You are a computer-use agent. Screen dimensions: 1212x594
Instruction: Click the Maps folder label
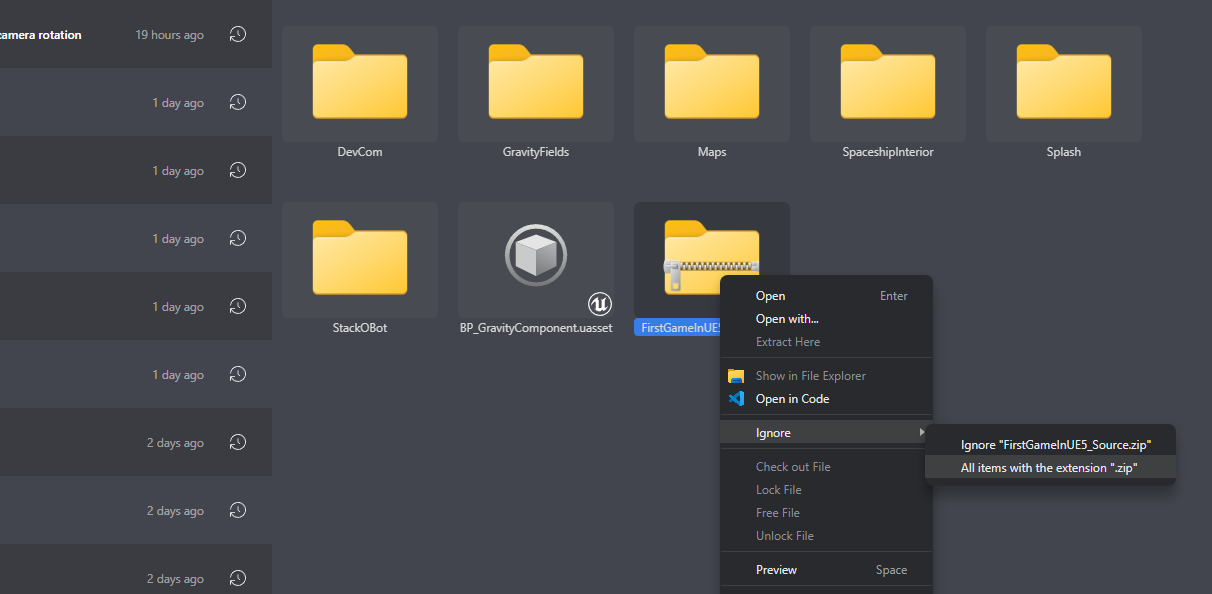pos(712,152)
